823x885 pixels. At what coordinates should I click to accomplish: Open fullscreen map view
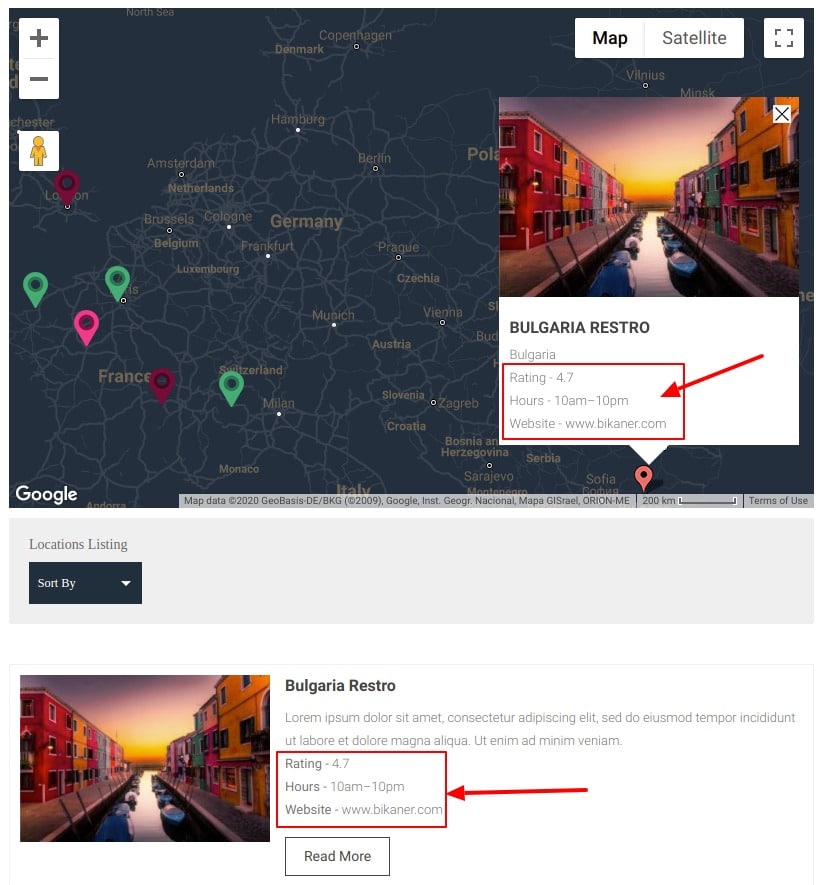pyautogui.click(x=784, y=38)
